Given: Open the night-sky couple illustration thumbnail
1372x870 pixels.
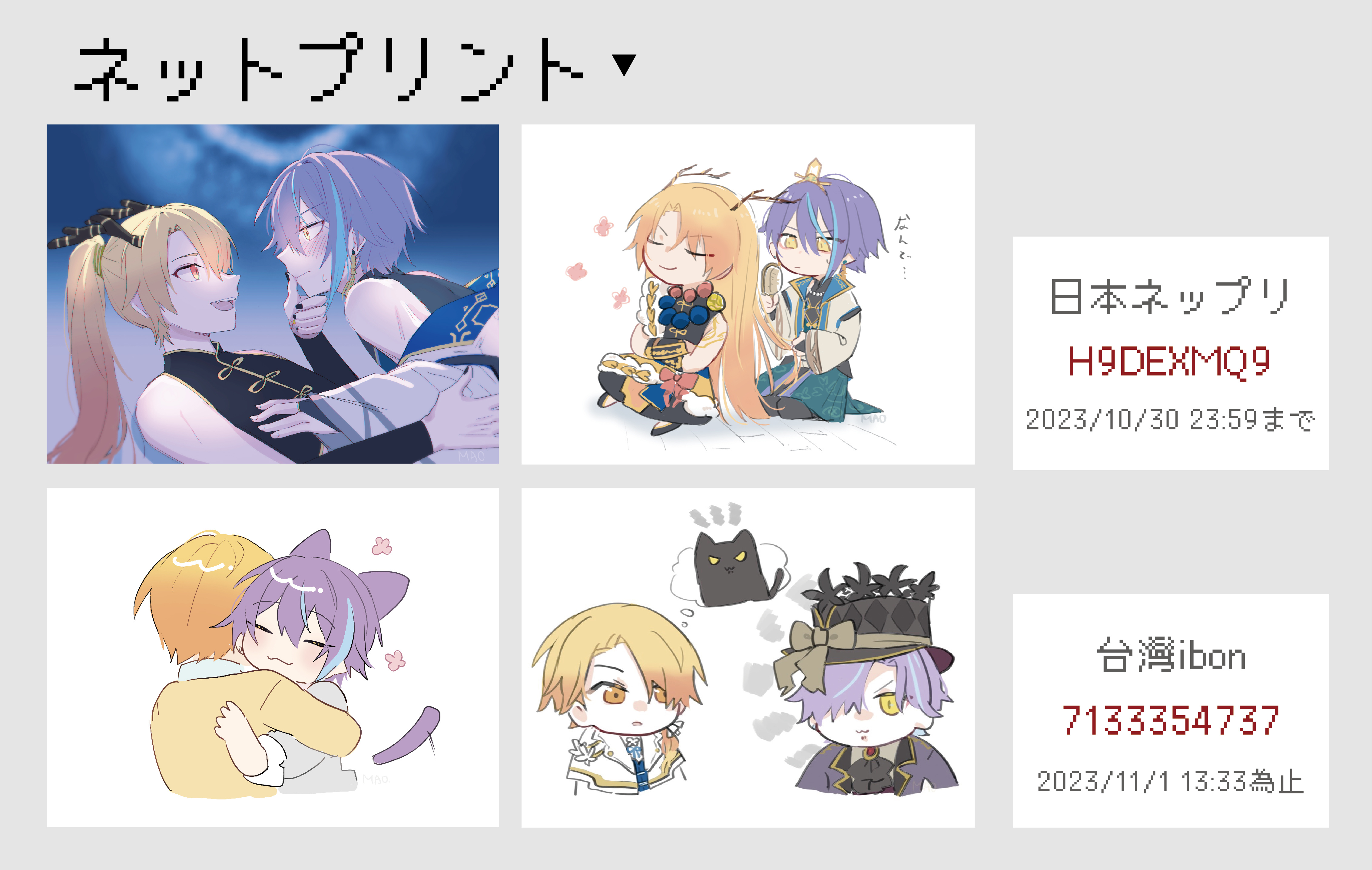Looking at the screenshot, I should coord(272,294).
